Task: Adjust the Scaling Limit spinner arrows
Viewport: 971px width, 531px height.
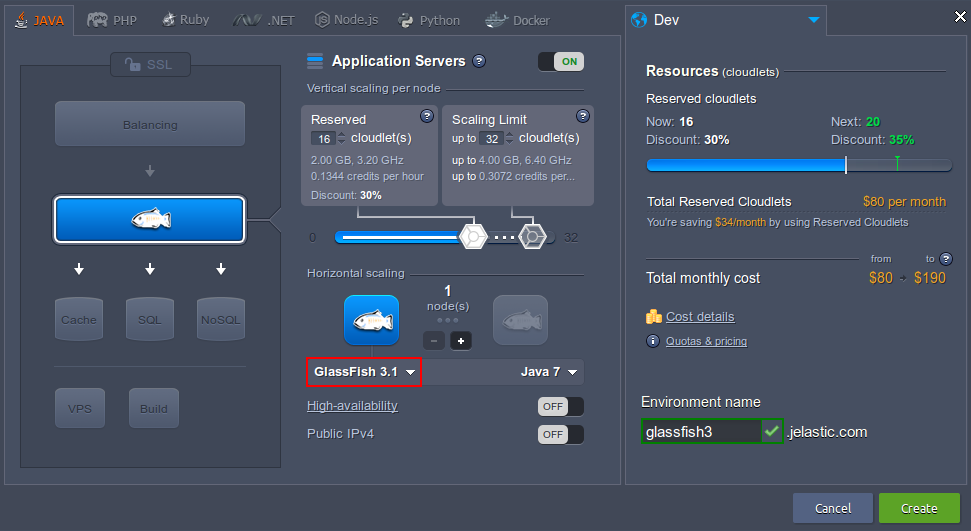Action: (510, 138)
